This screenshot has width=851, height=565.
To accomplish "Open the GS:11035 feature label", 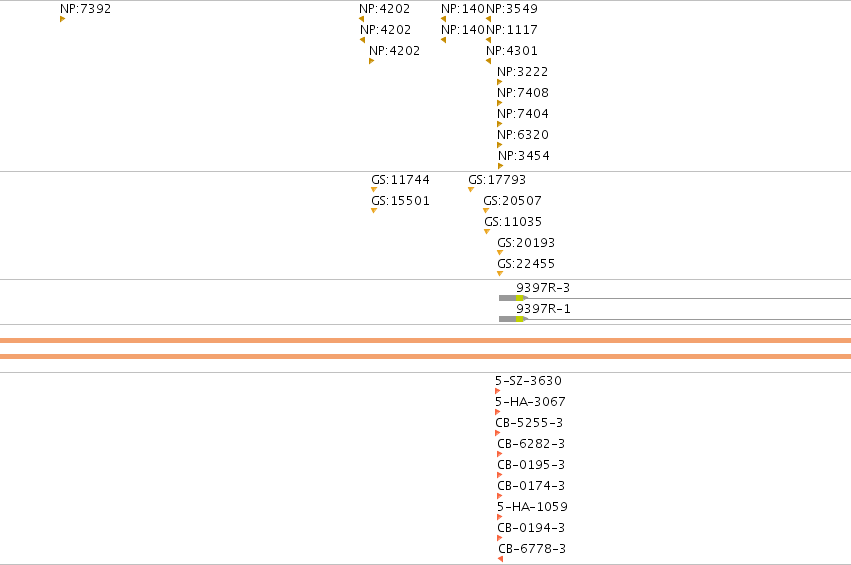I will [513, 222].
